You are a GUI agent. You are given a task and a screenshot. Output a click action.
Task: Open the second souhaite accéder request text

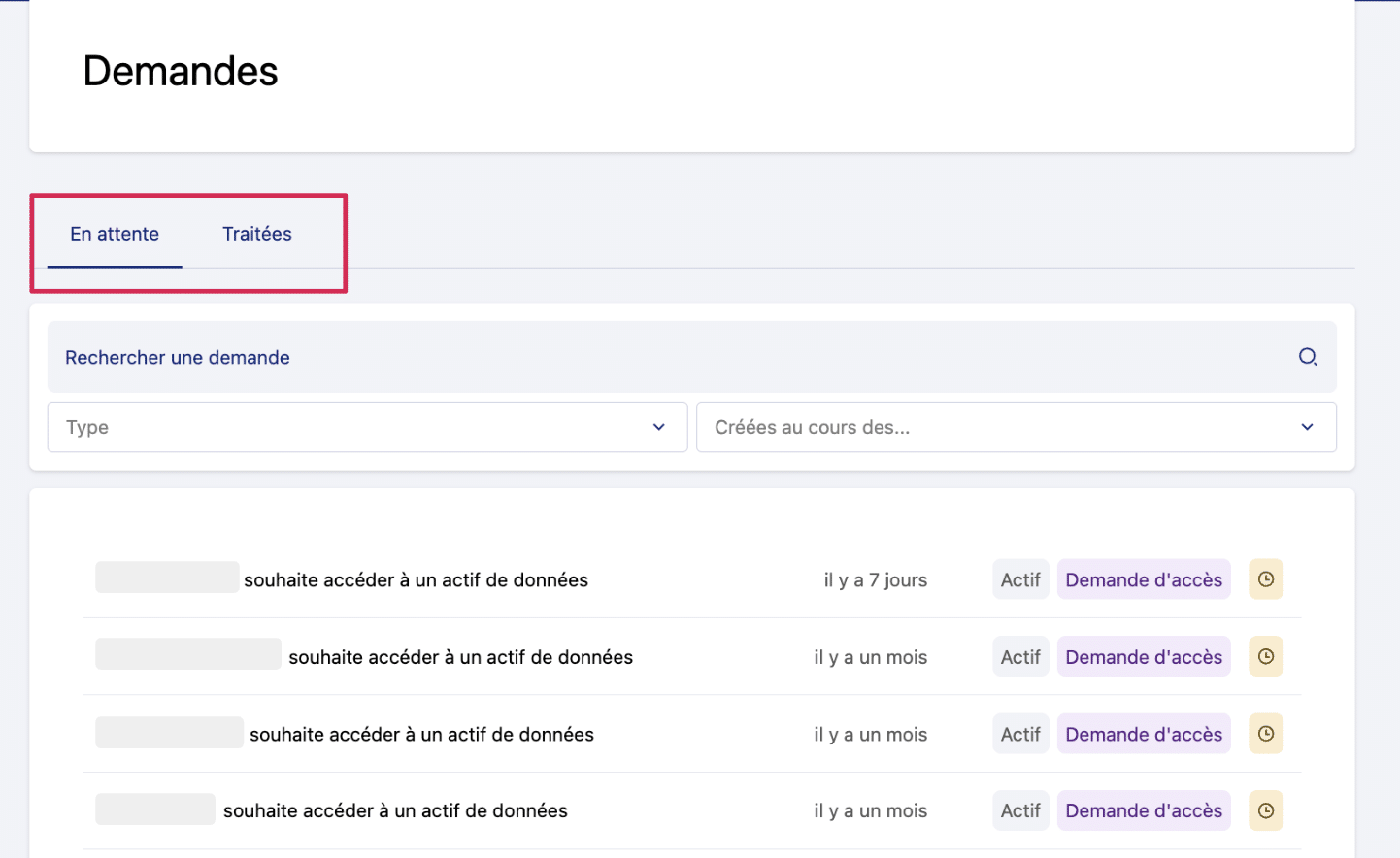click(460, 657)
